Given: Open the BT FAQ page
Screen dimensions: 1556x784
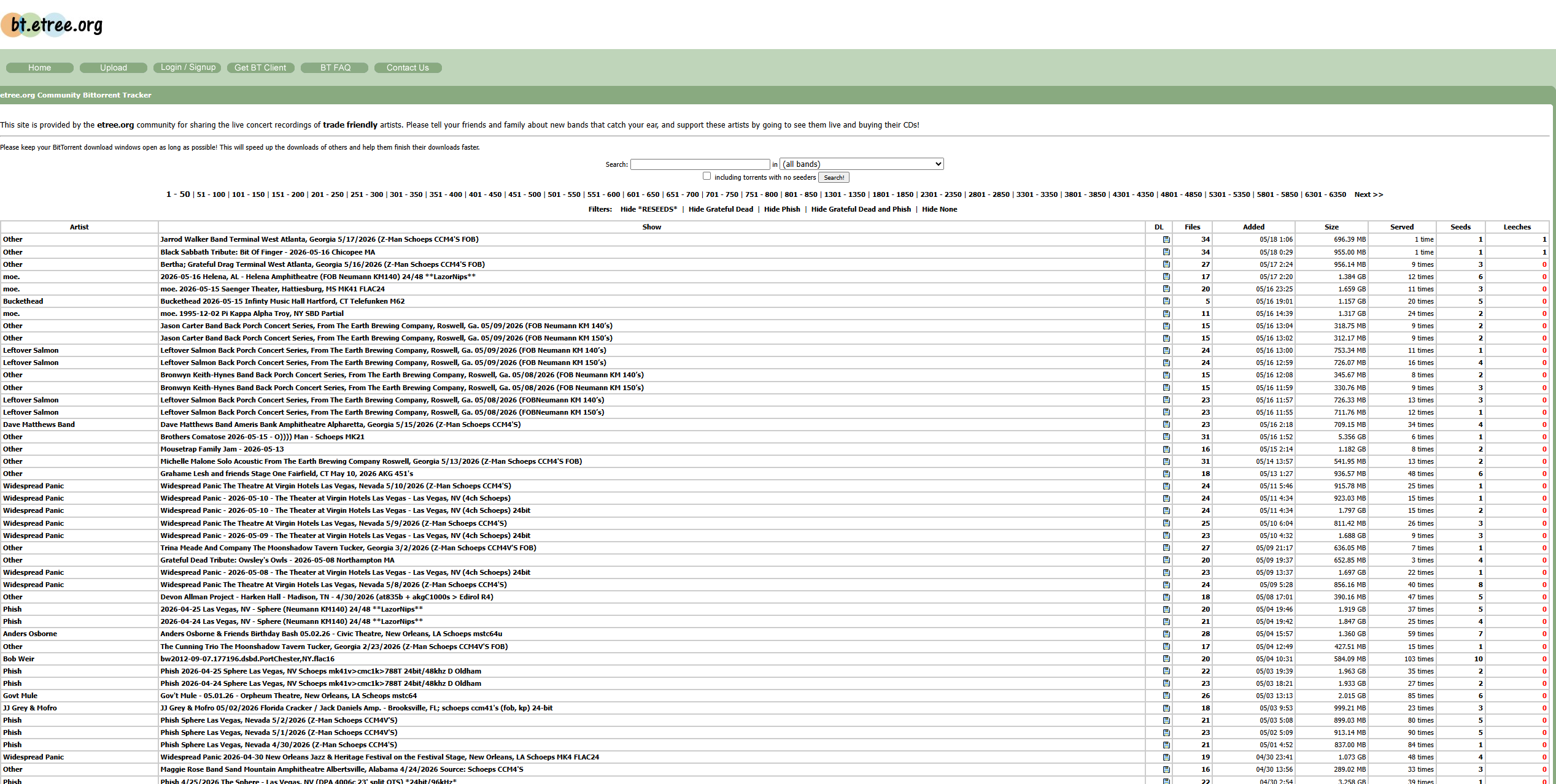Looking at the screenshot, I should [335, 67].
